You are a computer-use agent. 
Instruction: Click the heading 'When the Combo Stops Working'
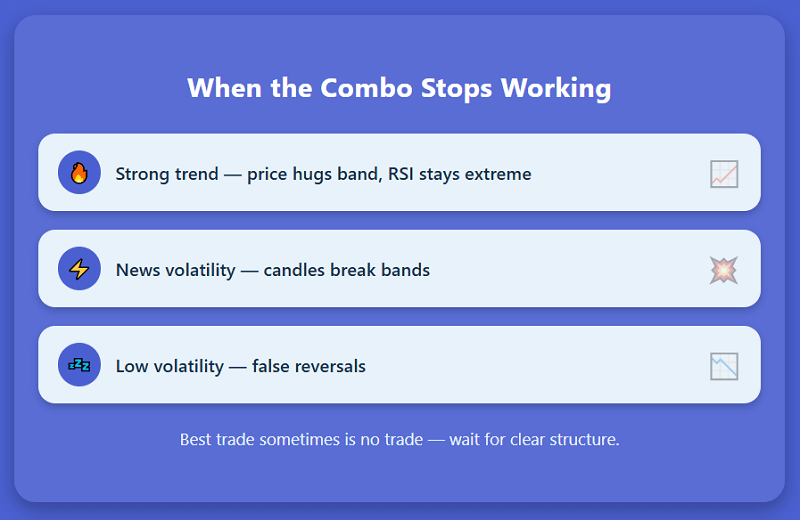pyautogui.click(x=399, y=88)
